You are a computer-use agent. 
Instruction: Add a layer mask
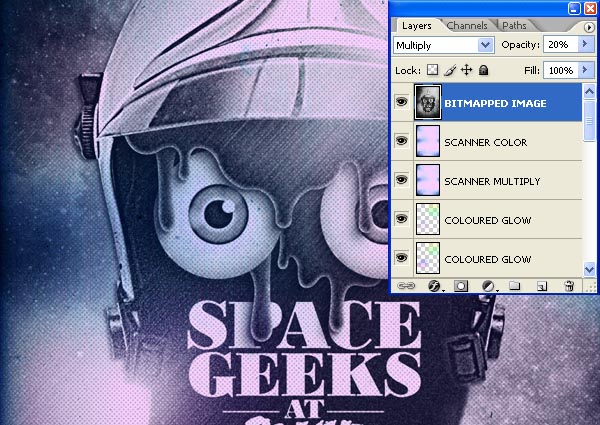461,286
